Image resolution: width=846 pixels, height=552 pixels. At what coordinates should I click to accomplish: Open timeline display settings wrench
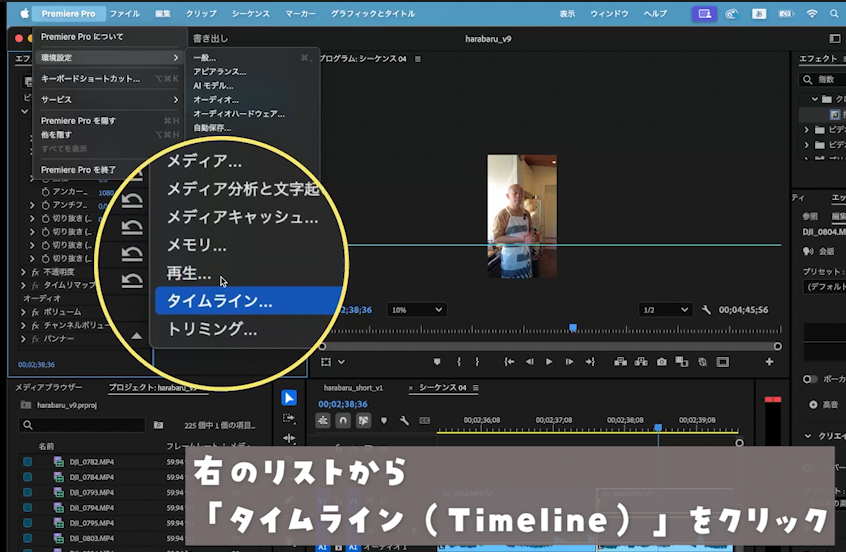[404, 420]
